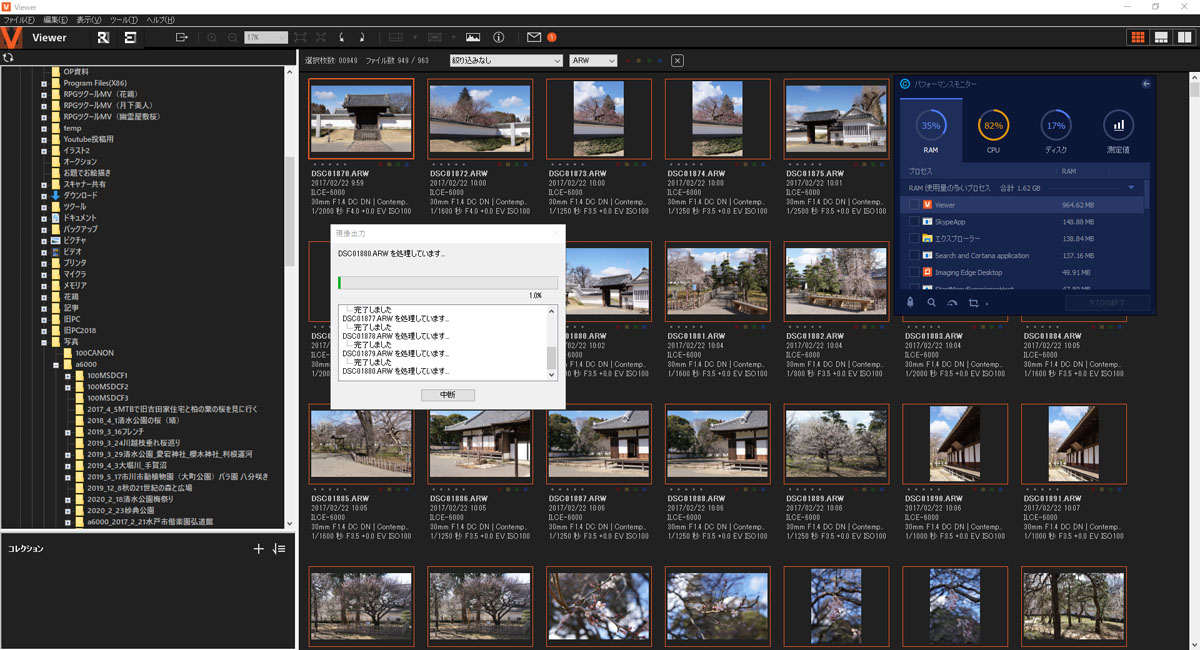
Task: Click back arrow in Performance Monitor
Action: (x=1146, y=84)
